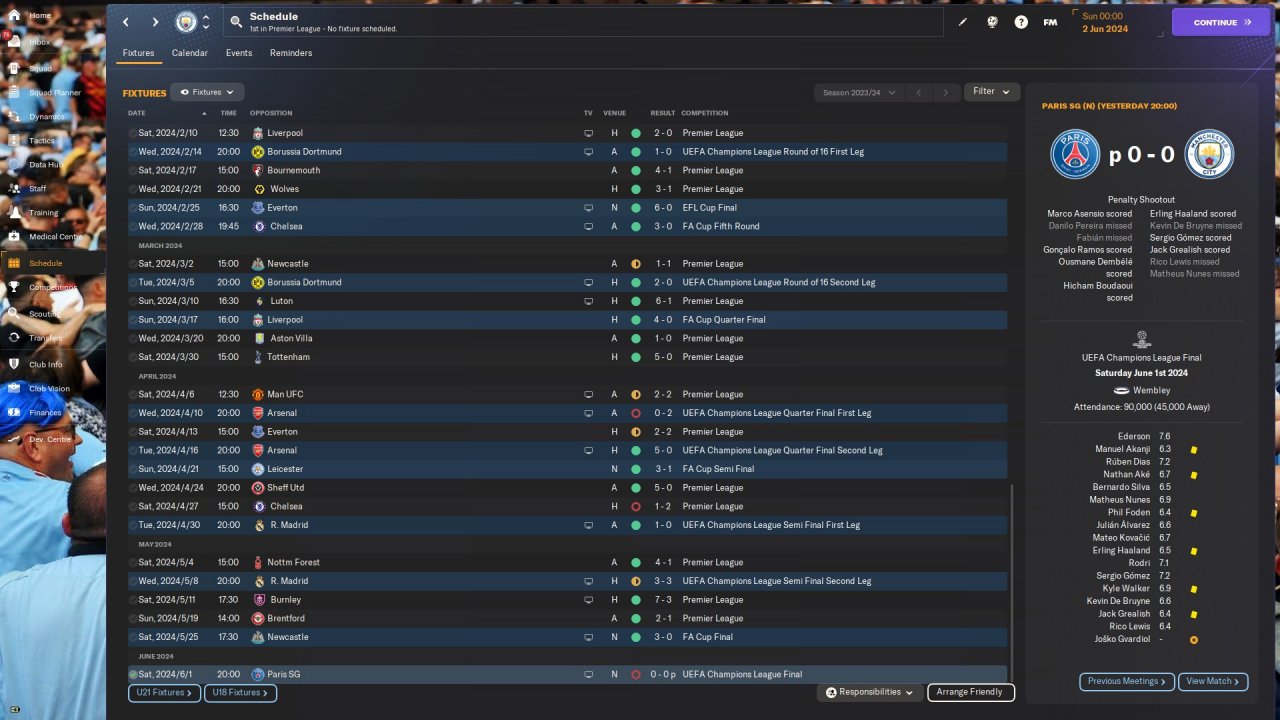Click the pencil edit icon
The width and height of the screenshot is (1280, 720).
coord(963,22)
